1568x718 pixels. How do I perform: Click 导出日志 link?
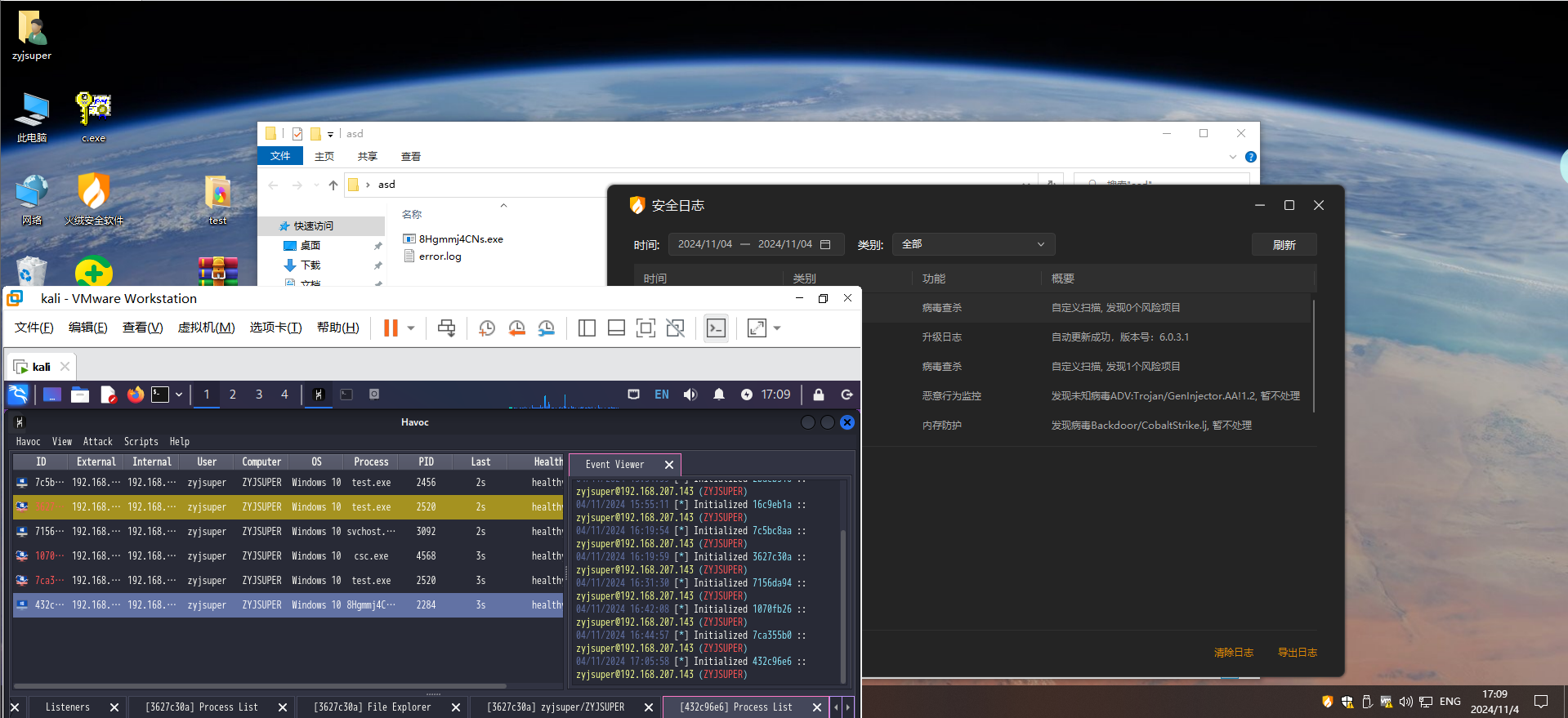[1298, 653]
